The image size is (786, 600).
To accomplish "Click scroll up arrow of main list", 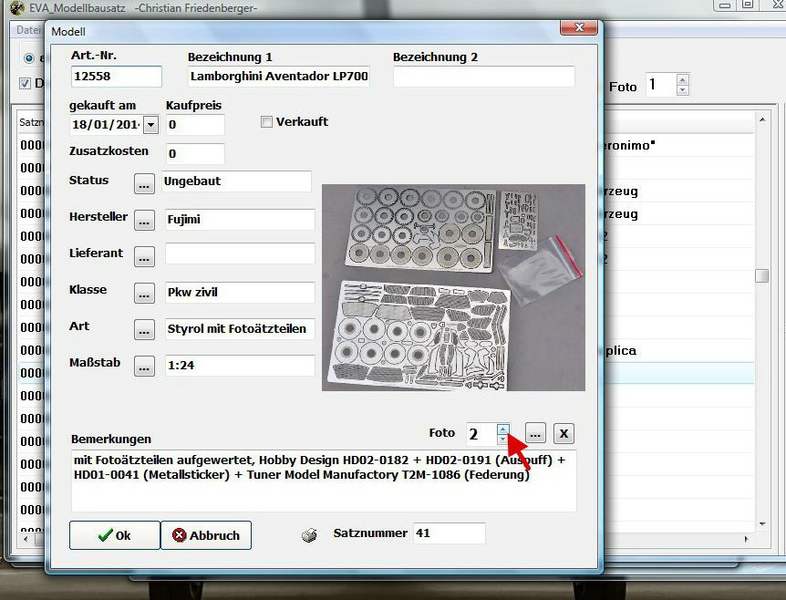I will point(762,120).
